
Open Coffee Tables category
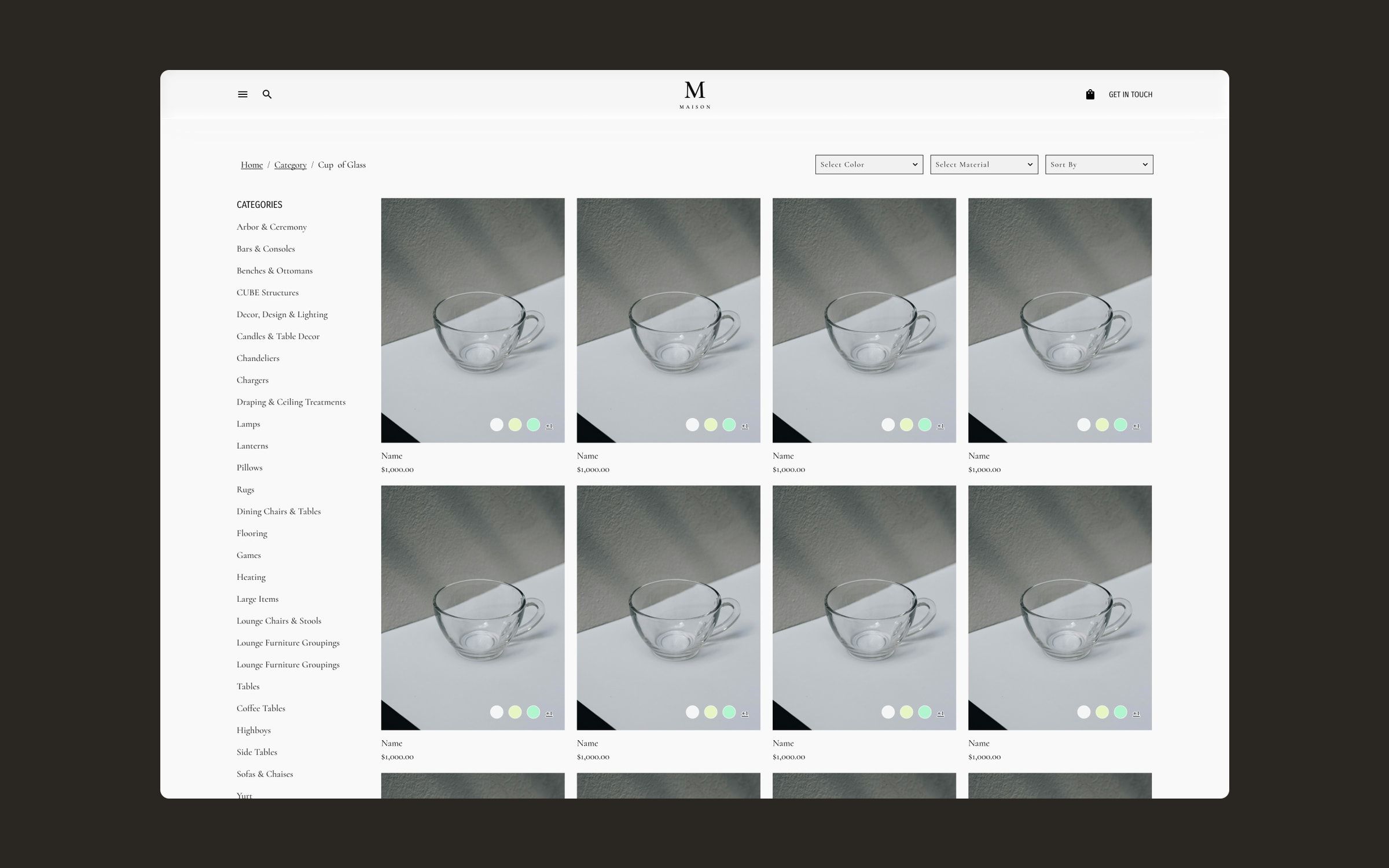click(260, 708)
